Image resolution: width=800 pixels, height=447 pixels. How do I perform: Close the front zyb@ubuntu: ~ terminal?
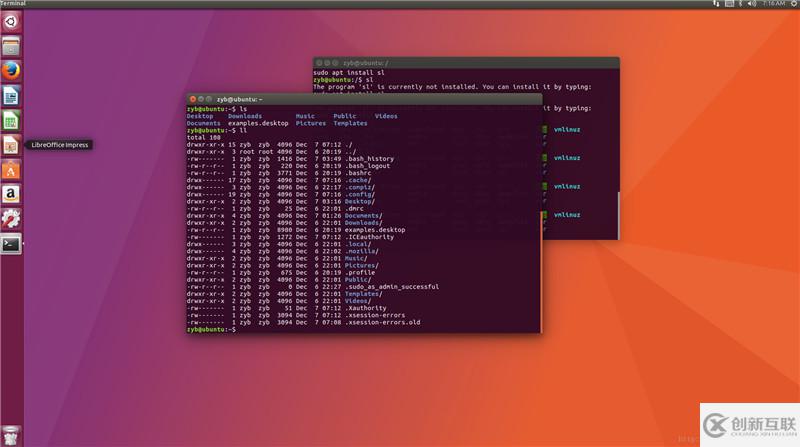pos(192,99)
